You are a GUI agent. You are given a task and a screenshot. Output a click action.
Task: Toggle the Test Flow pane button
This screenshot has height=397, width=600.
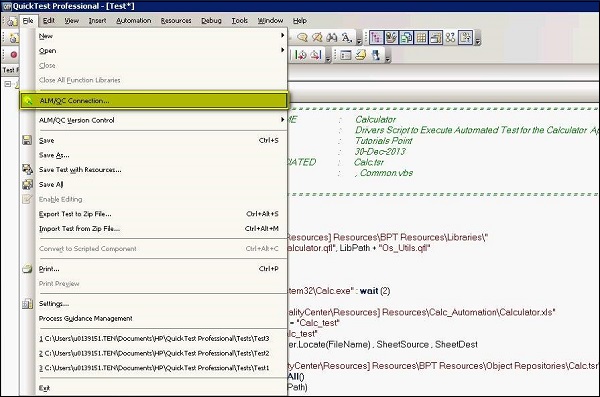point(376,38)
